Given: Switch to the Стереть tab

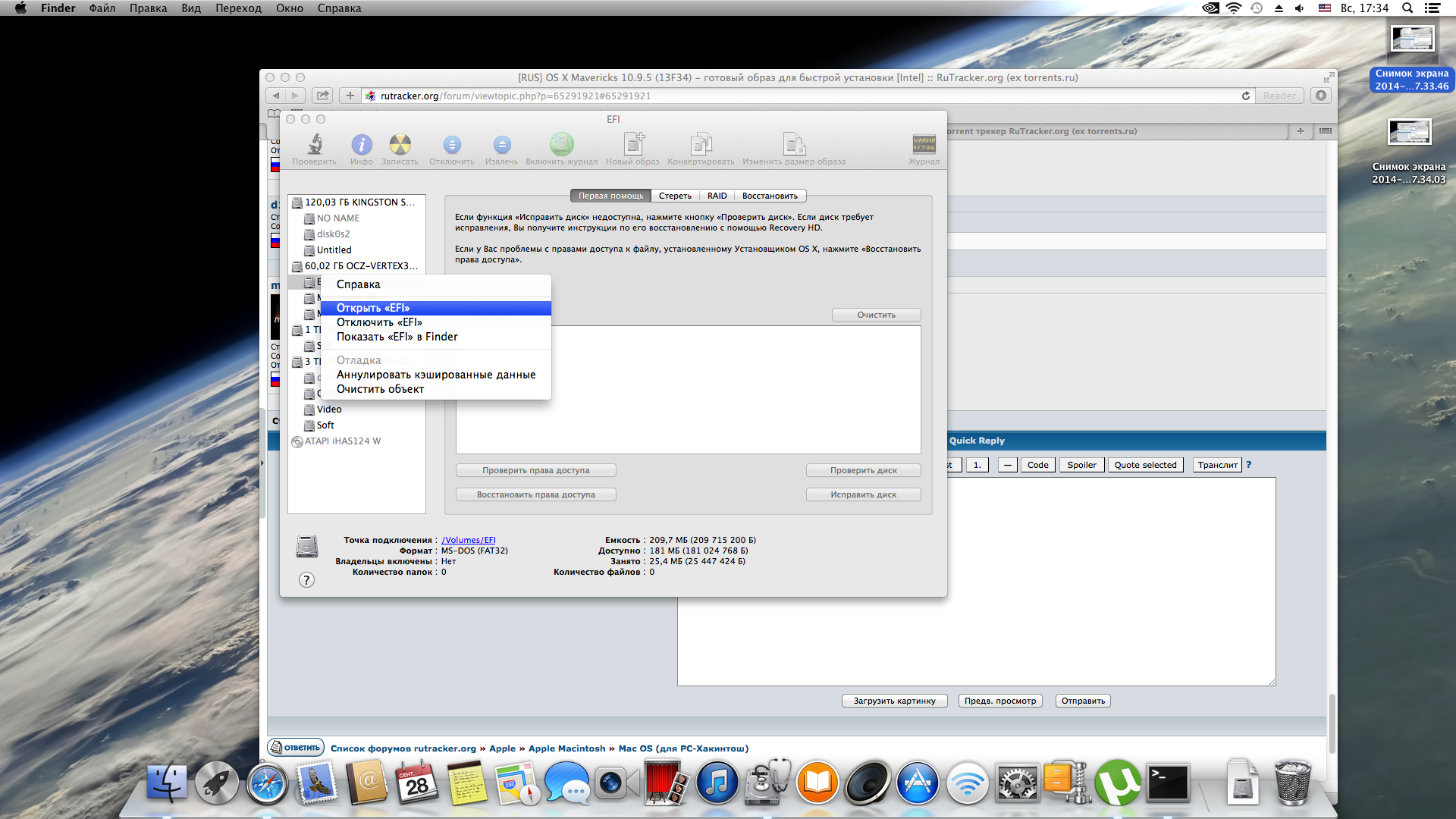Looking at the screenshot, I should [x=675, y=196].
